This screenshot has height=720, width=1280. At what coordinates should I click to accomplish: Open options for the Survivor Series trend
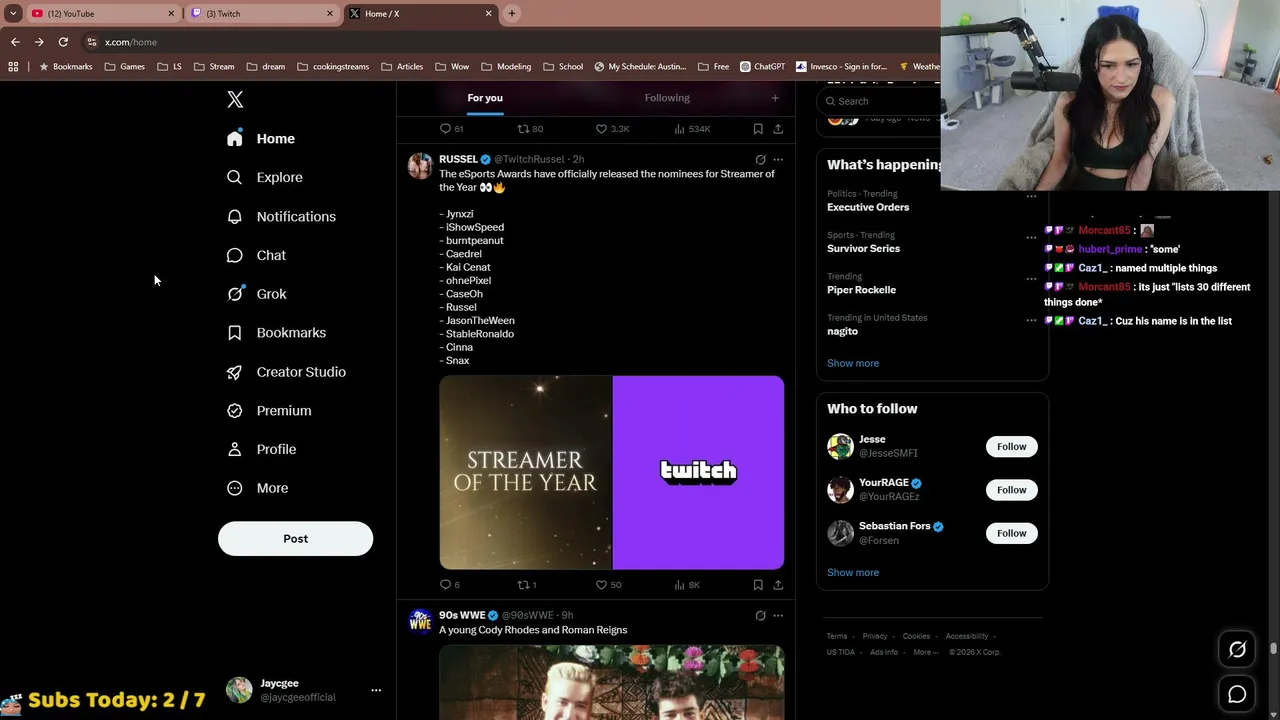[1031, 238]
